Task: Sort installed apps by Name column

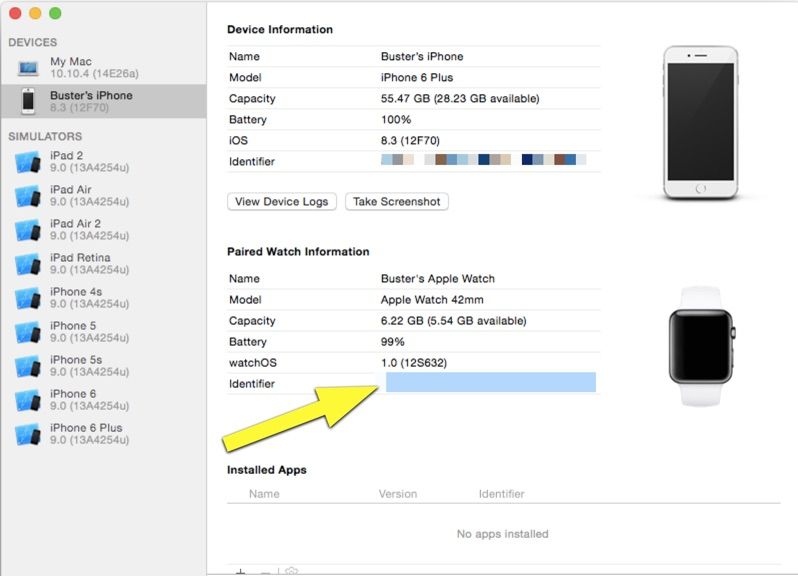Action: coord(264,494)
